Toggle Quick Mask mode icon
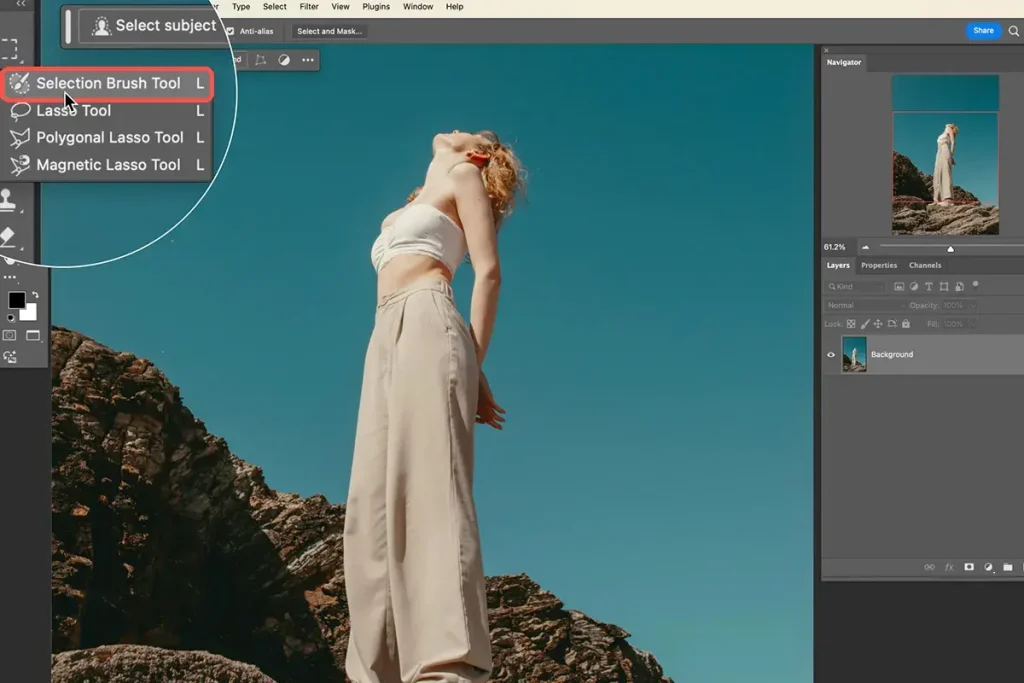Viewport: 1024px width, 683px height. 10,335
